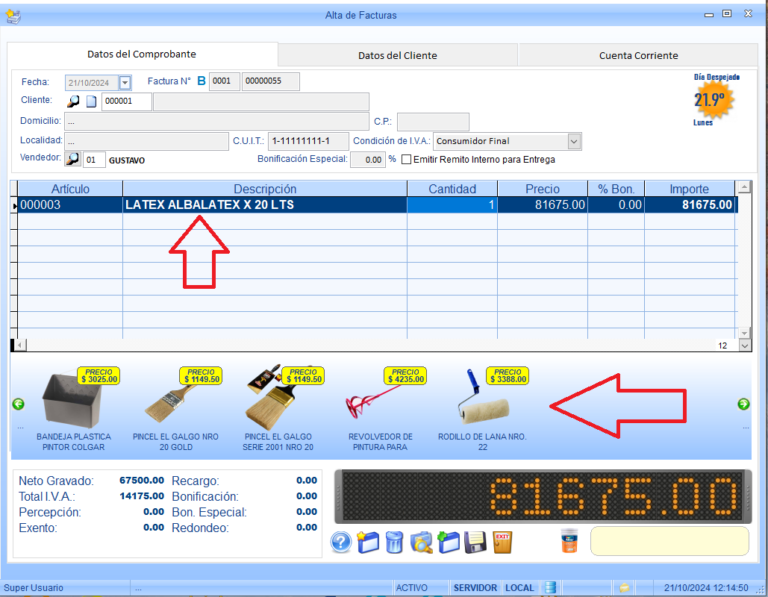The height and width of the screenshot is (597, 768).
Task: Select the Bandeja Plastica Pintor Colgar product
Action: 73,409
